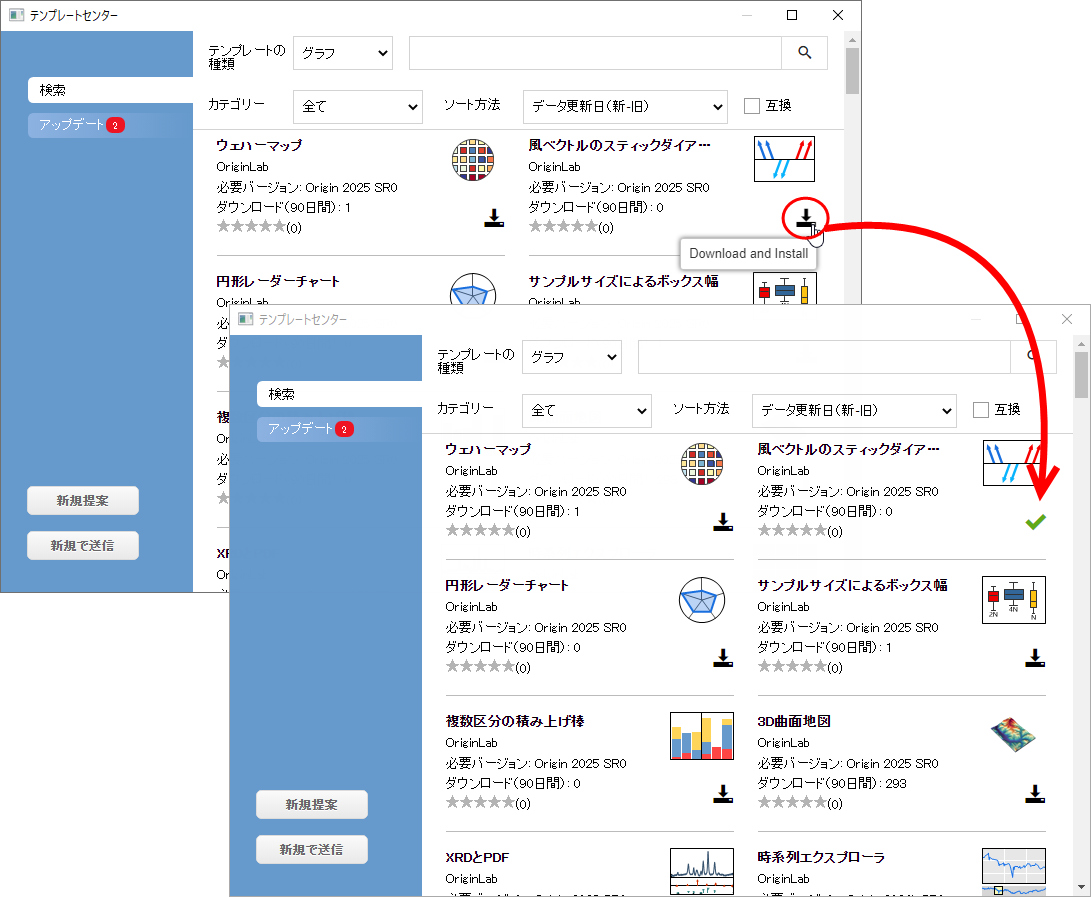
Task: Click installed checkmark of 風ベクトル in front window
Action: tap(1035, 522)
